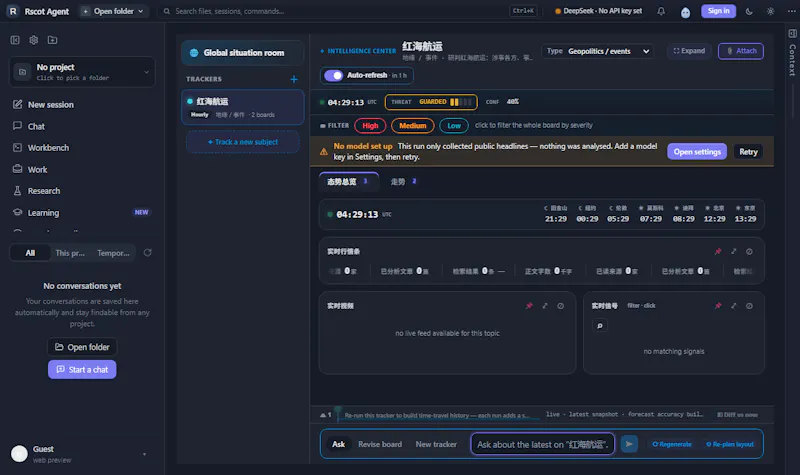800x475 pixels.
Task: Click the Expand button
Action: (689, 51)
